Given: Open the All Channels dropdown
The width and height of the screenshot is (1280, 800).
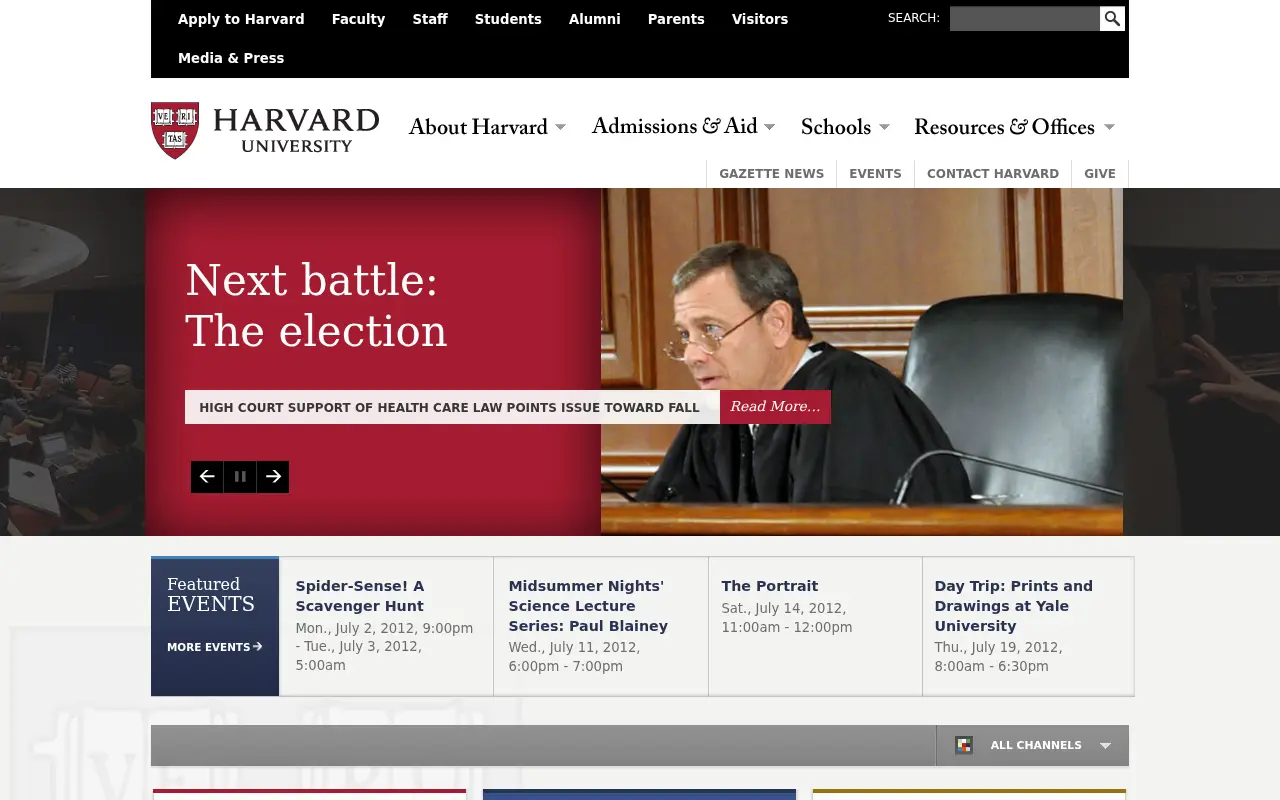Looking at the screenshot, I should [x=1033, y=745].
